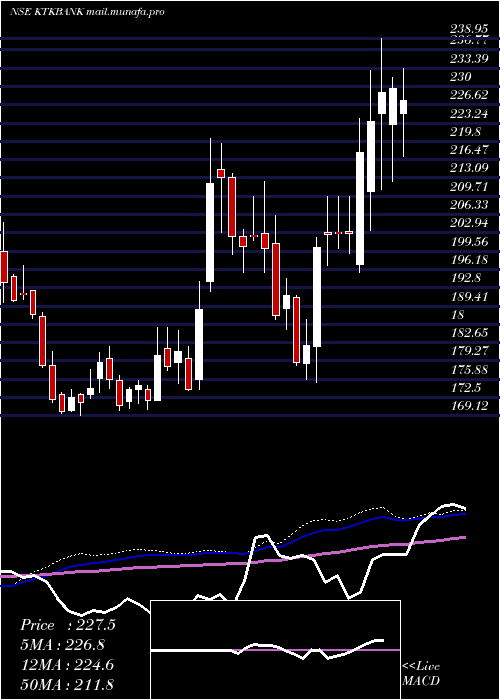The height and width of the screenshot is (700, 500).
Task: Click the MACD inset chart panel
Action: tap(275, 650)
